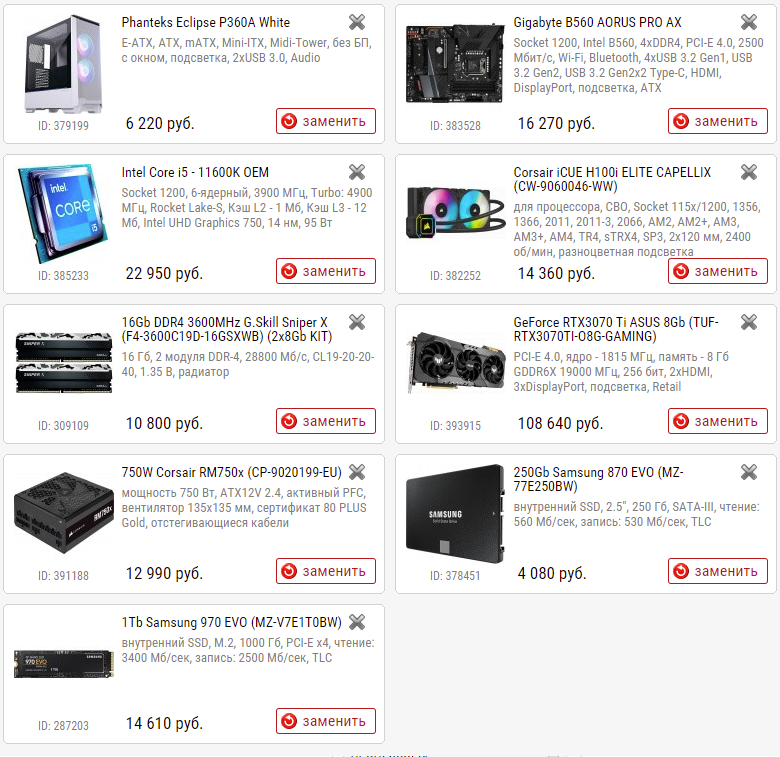Remove the G.Skill Sniper X memory kit
The image size is (780, 757).
(x=357, y=322)
